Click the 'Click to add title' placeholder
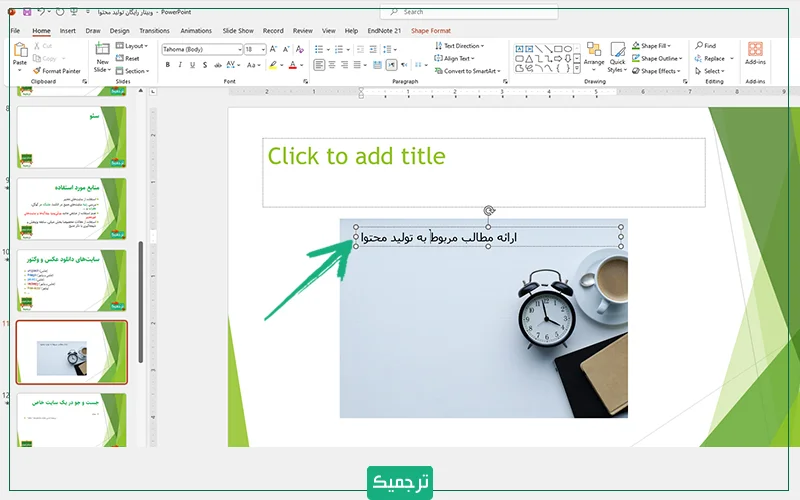Image resolution: width=800 pixels, height=500 pixels. click(484, 172)
